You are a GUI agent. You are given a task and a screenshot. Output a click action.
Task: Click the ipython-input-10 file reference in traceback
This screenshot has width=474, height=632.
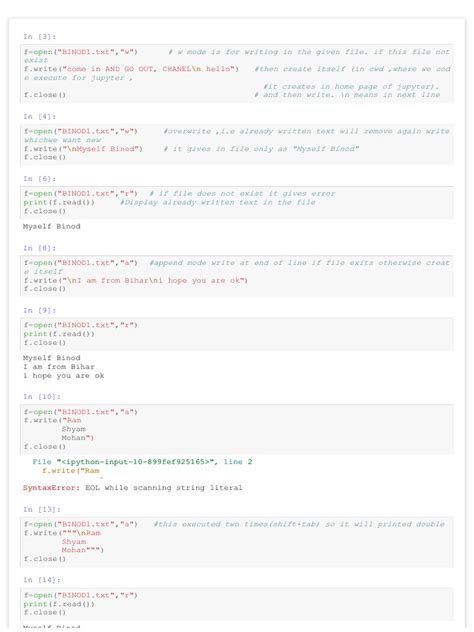[135, 462]
